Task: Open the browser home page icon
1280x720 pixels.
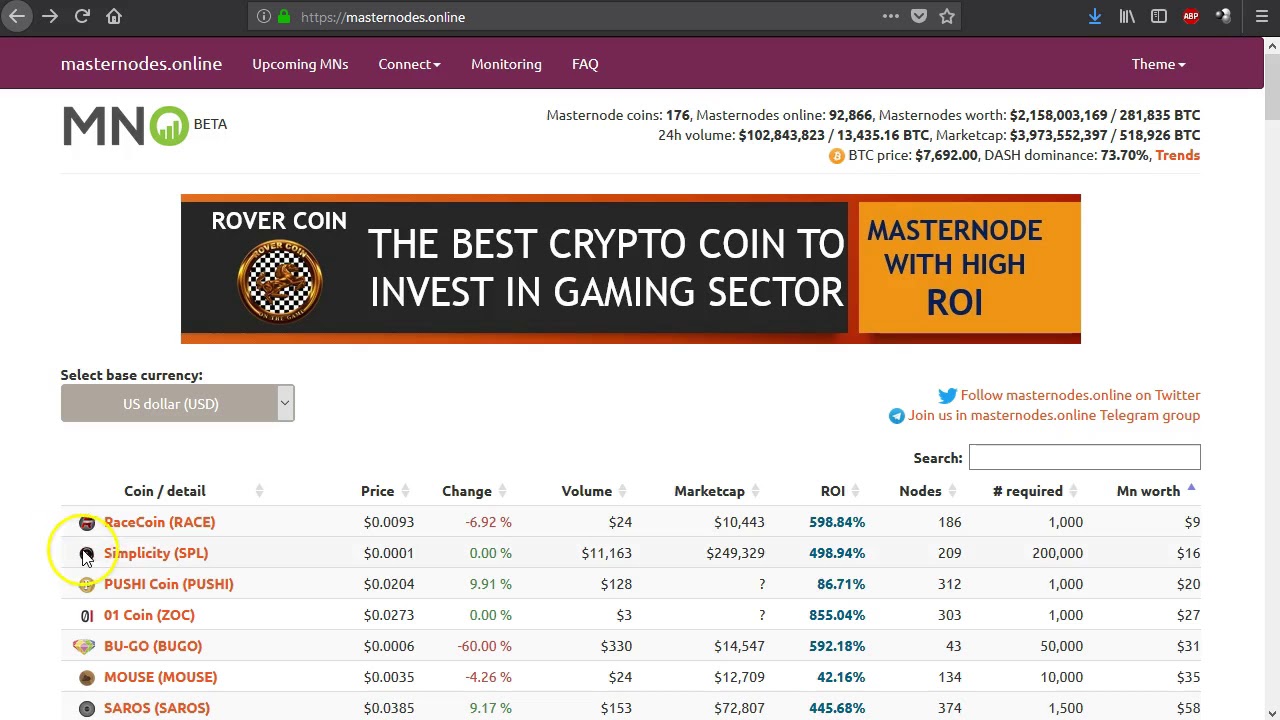Action: [114, 16]
